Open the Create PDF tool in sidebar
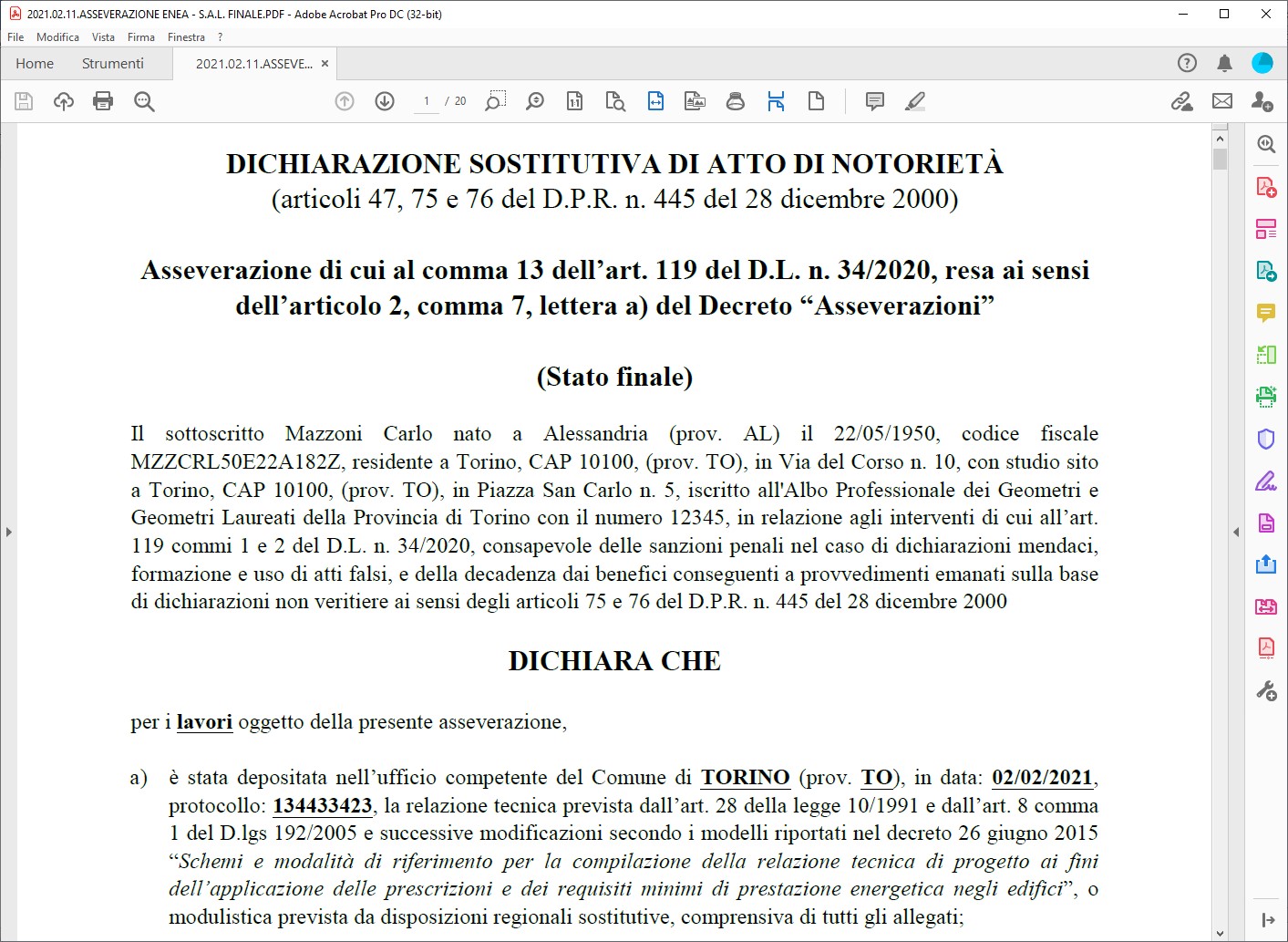This screenshot has height=942, width=1288. tap(1265, 187)
